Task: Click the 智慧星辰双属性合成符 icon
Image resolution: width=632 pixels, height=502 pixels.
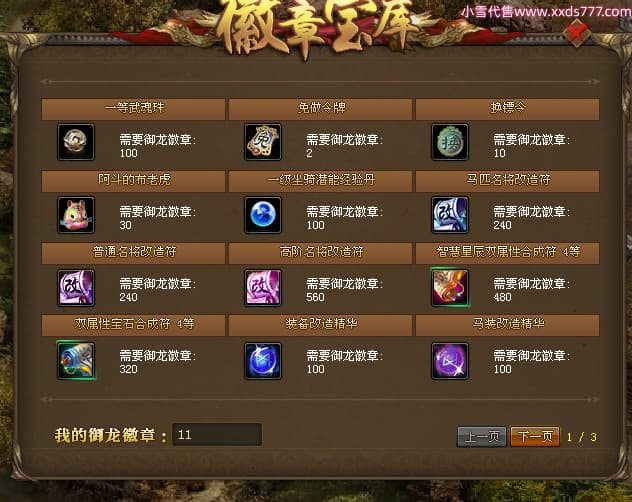Action: (x=450, y=287)
